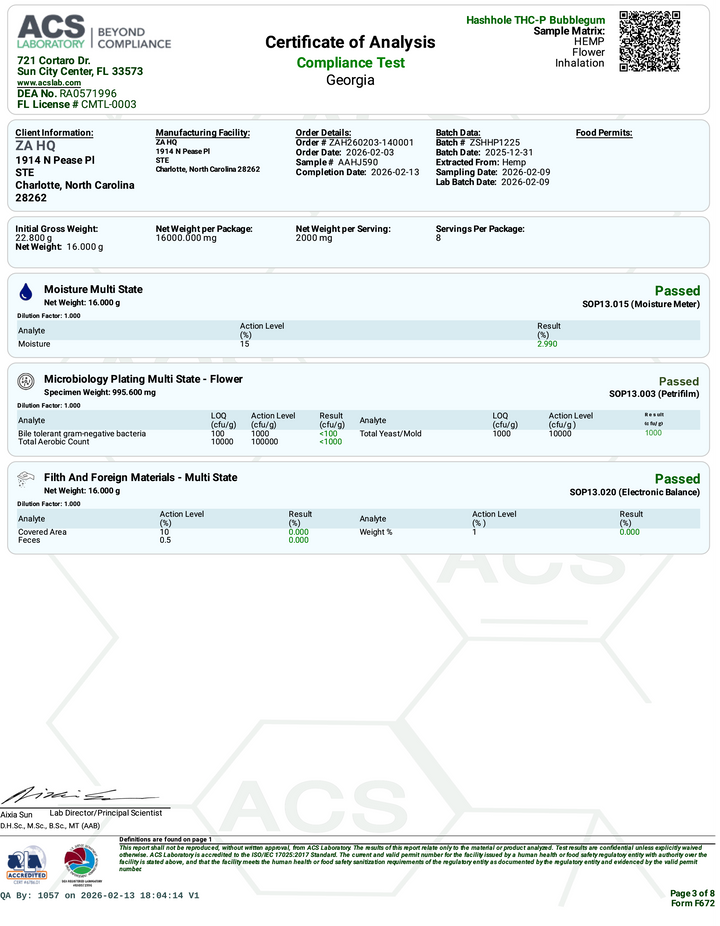This screenshot has width=720, height=926.
Task: Select SOP13.003 (Petrifilm) label
Action: coord(654,394)
